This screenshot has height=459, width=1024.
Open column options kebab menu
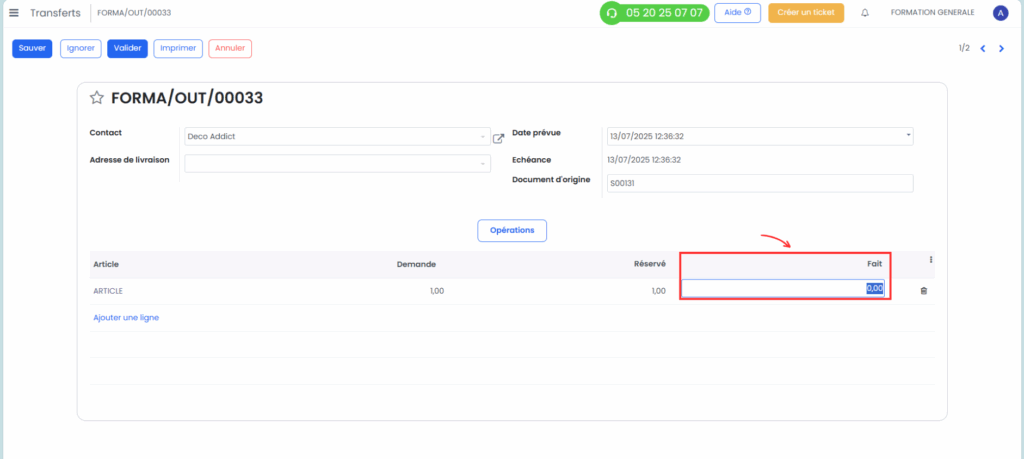click(931, 260)
